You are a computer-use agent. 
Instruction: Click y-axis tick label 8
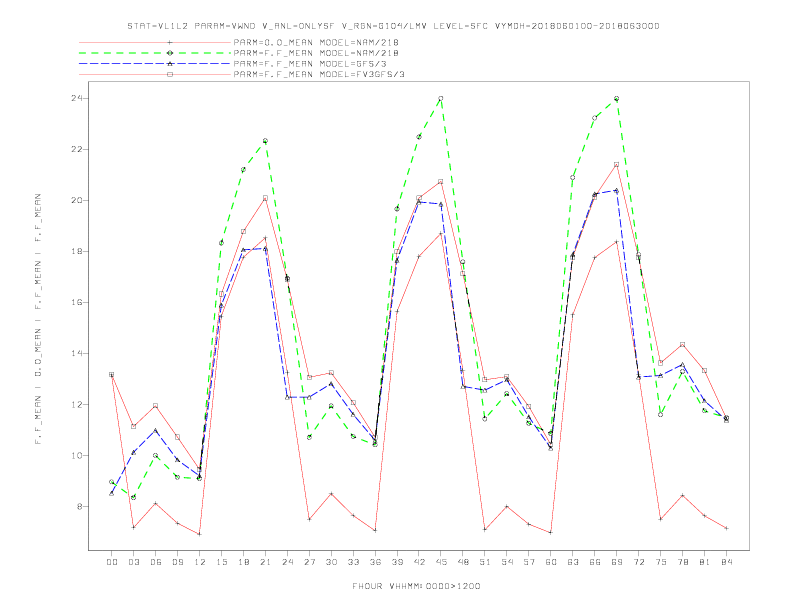click(80, 506)
